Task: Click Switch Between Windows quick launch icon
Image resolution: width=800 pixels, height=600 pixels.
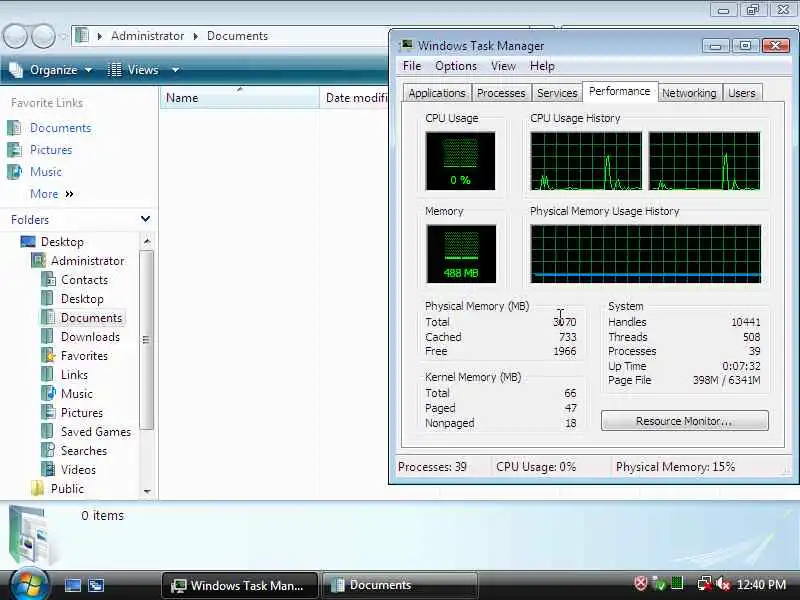Action: 96,585
